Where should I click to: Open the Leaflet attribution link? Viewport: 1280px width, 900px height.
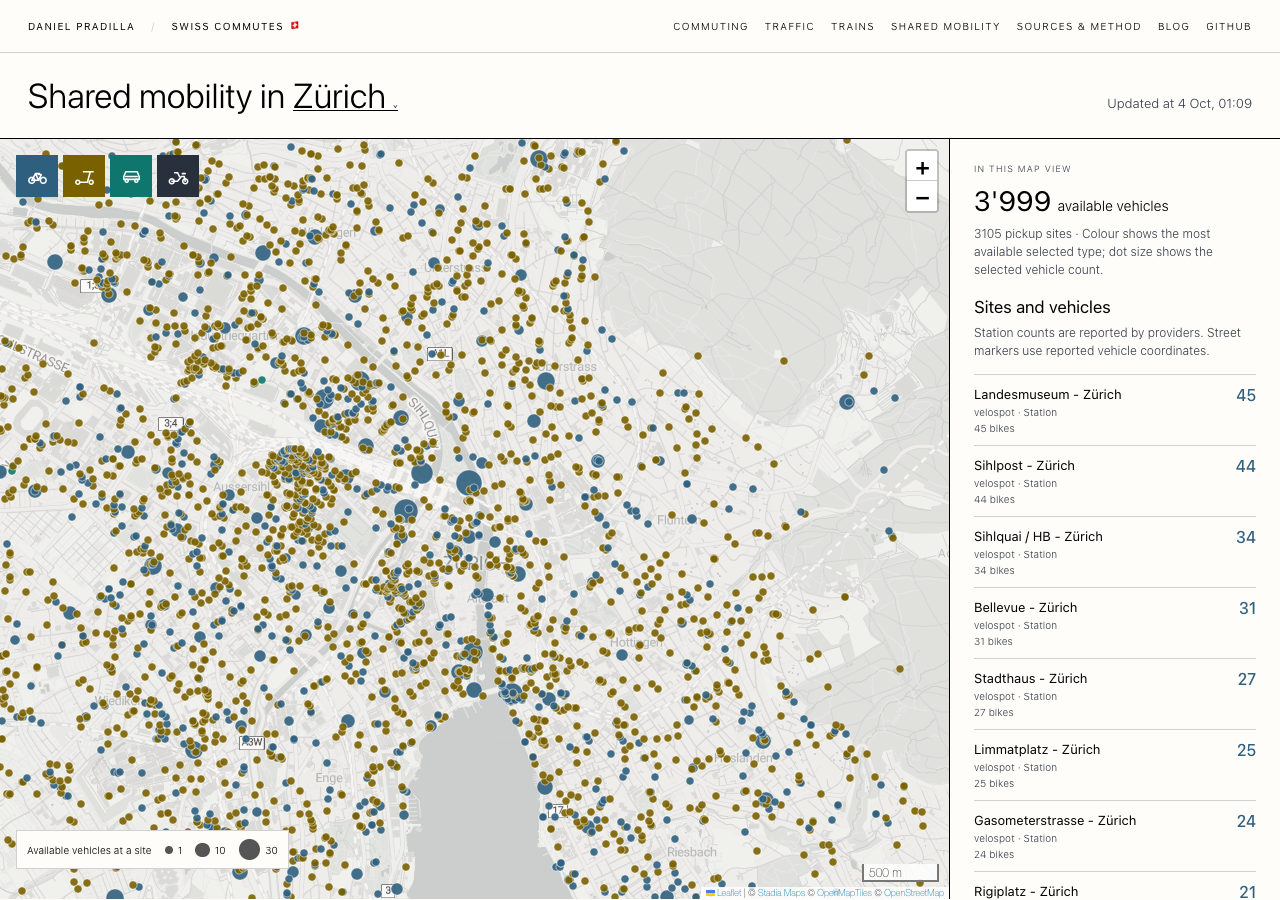tap(724, 893)
